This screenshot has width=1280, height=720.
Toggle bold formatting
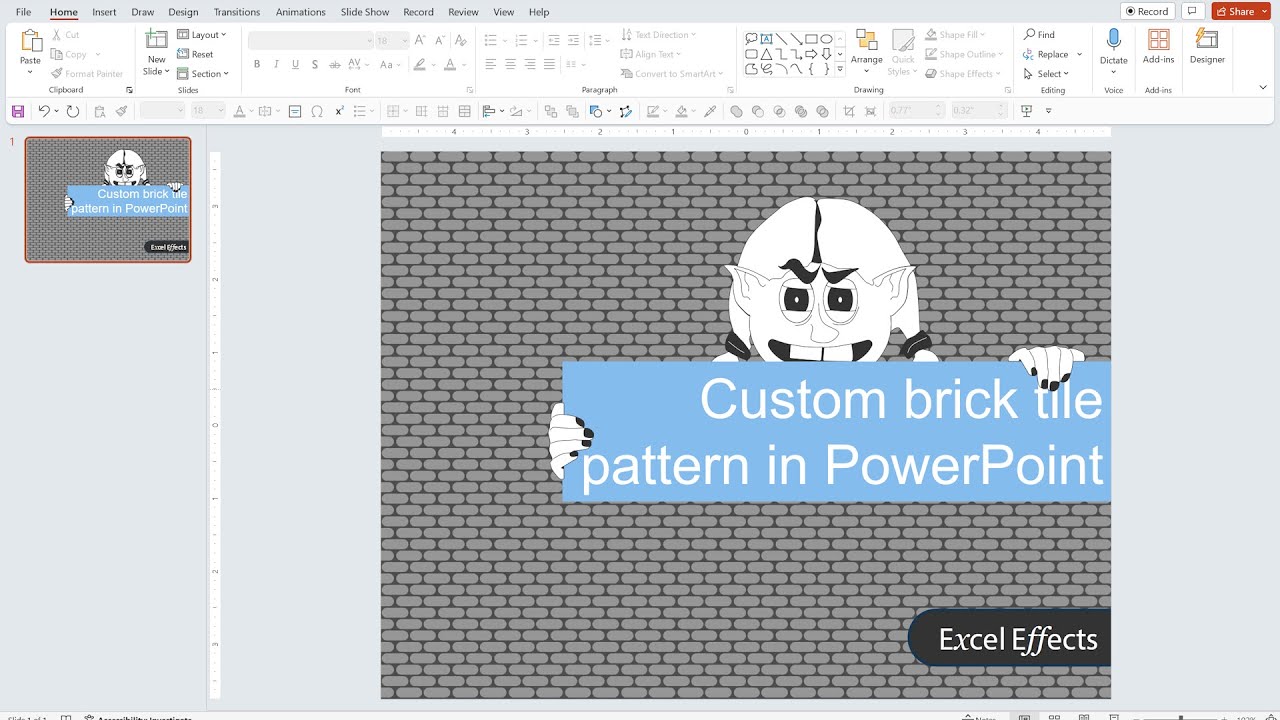[257, 64]
